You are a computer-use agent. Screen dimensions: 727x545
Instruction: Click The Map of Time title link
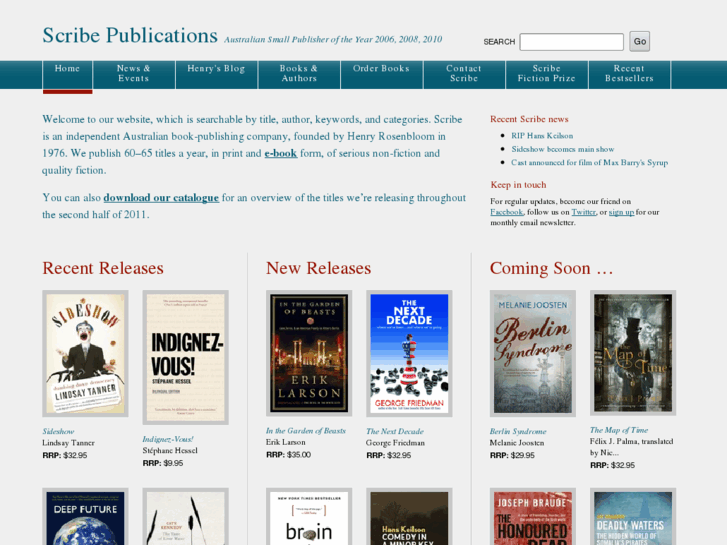(x=619, y=430)
